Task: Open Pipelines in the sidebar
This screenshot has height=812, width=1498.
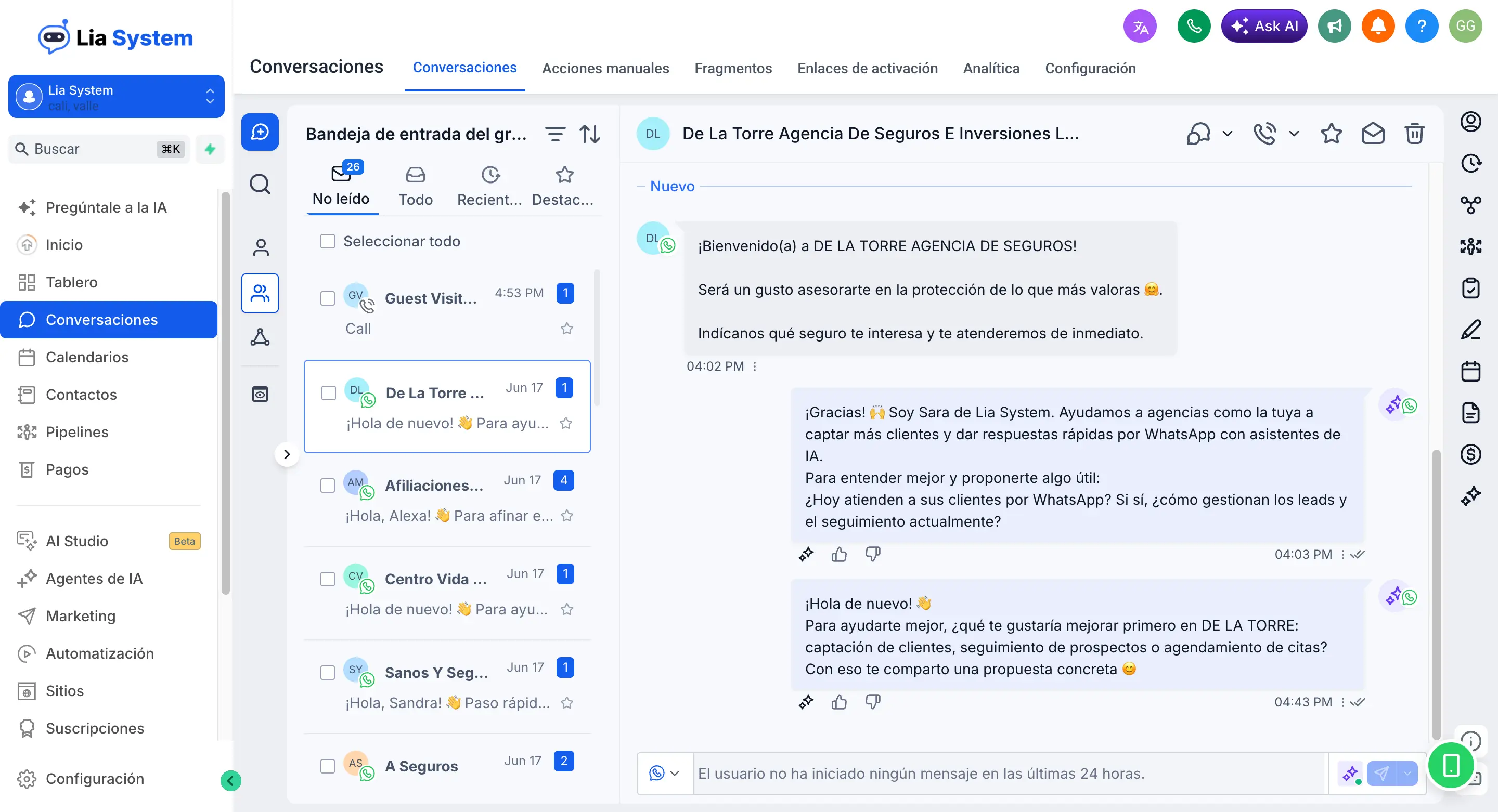Action: click(109, 432)
